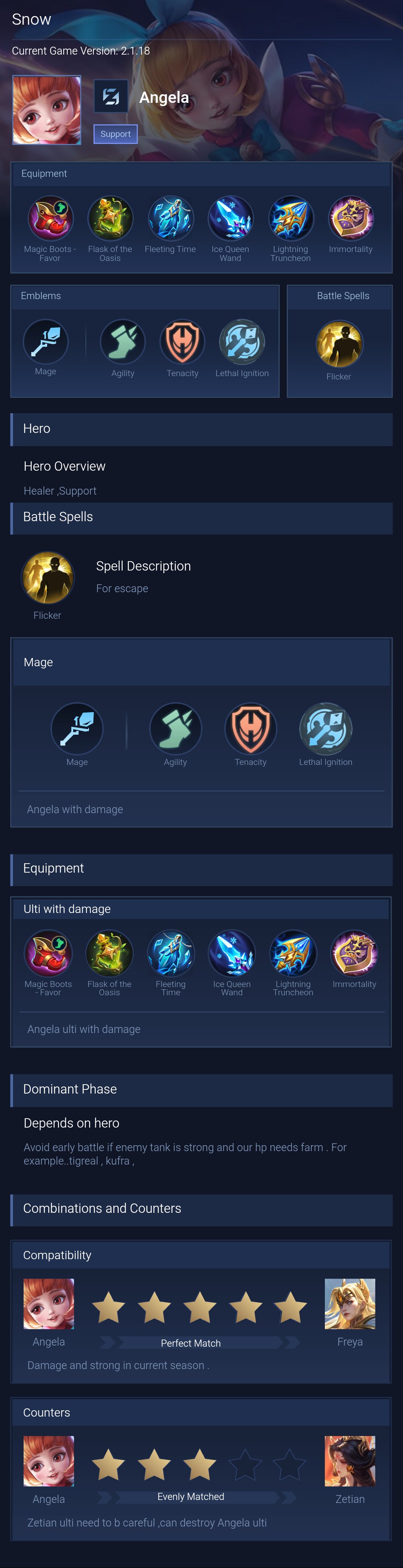Click the Lethal Ignition talent in top Emblems panel
The width and height of the screenshot is (403, 1568).
click(x=242, y=342)
